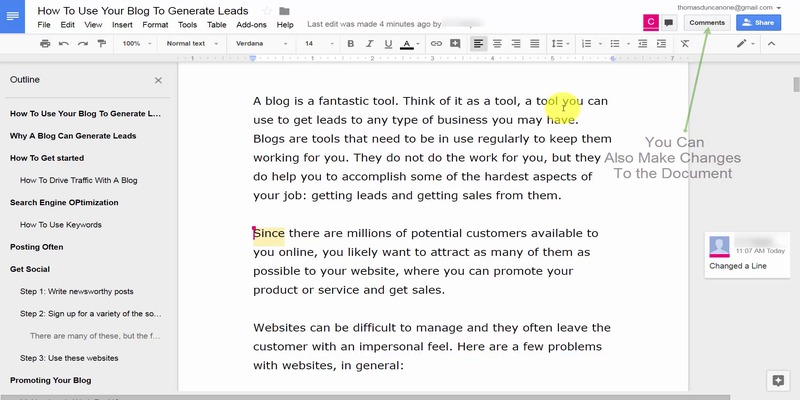Viewport: 800px width, 400px height.
Task: Open the zoom 100% dropdown
Action: coord(135,44)
